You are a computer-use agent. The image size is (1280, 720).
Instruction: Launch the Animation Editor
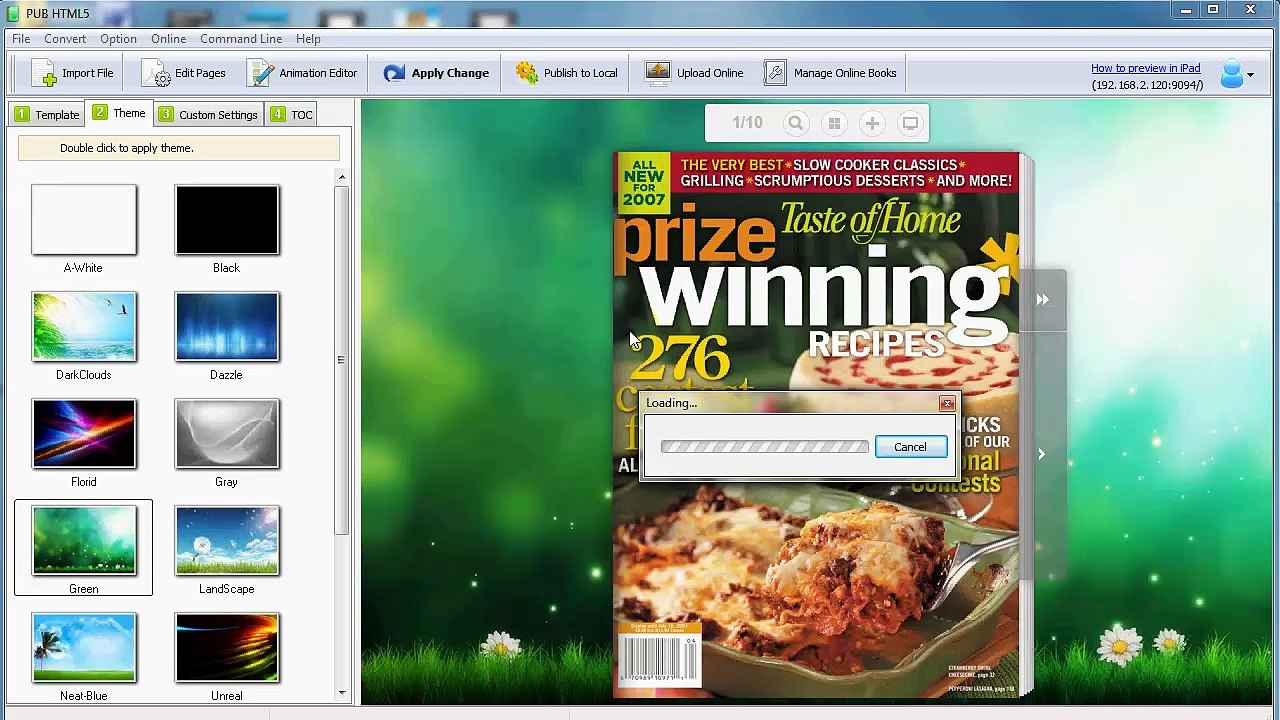tap(302, 73)
